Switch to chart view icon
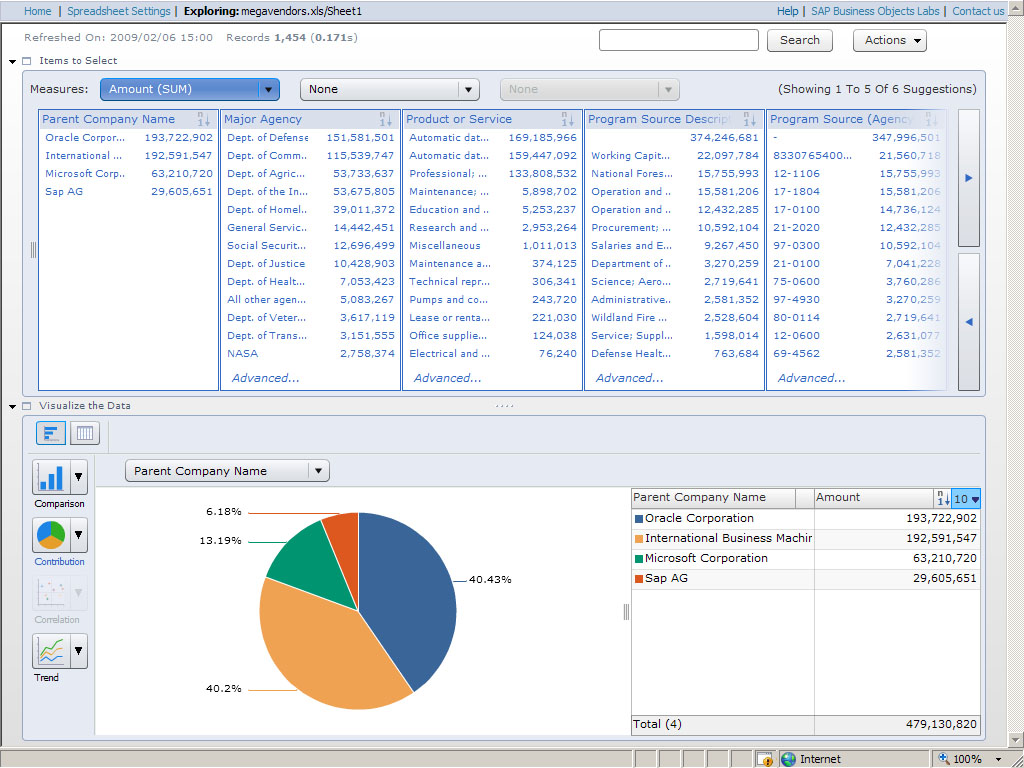1024x768 pixels. (51, 433)
